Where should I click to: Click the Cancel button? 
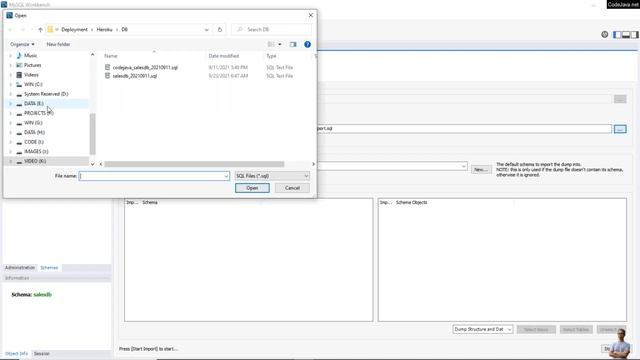[x=292, y=188]
